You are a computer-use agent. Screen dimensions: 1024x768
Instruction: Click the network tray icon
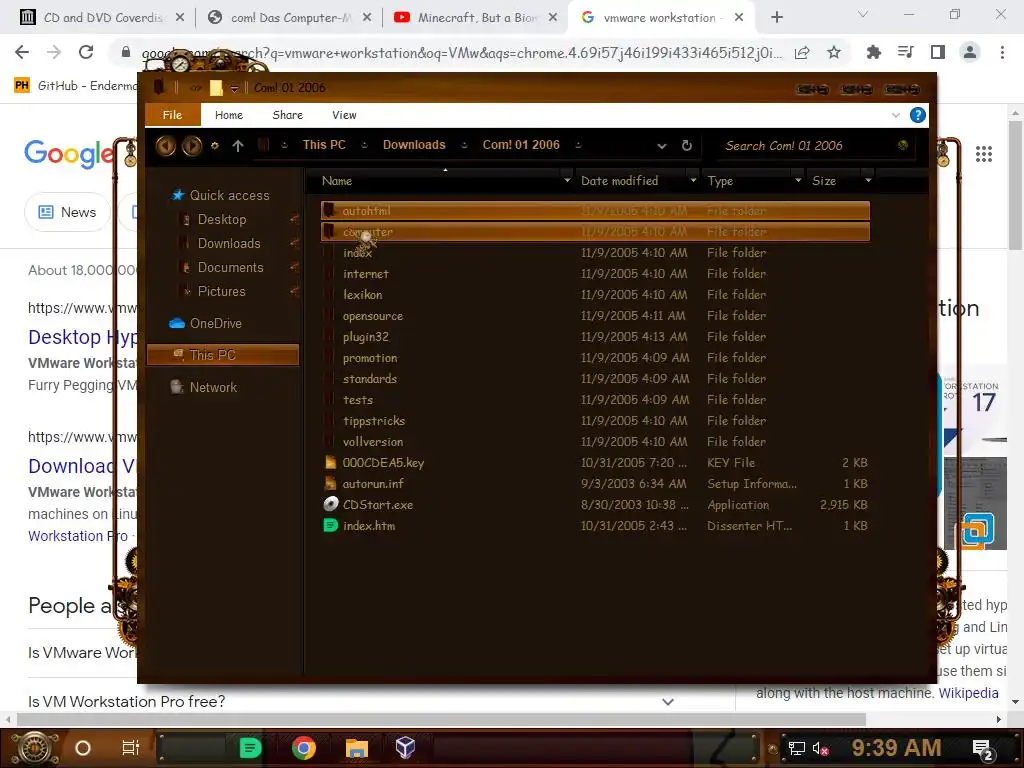click(x=797, y=748)
